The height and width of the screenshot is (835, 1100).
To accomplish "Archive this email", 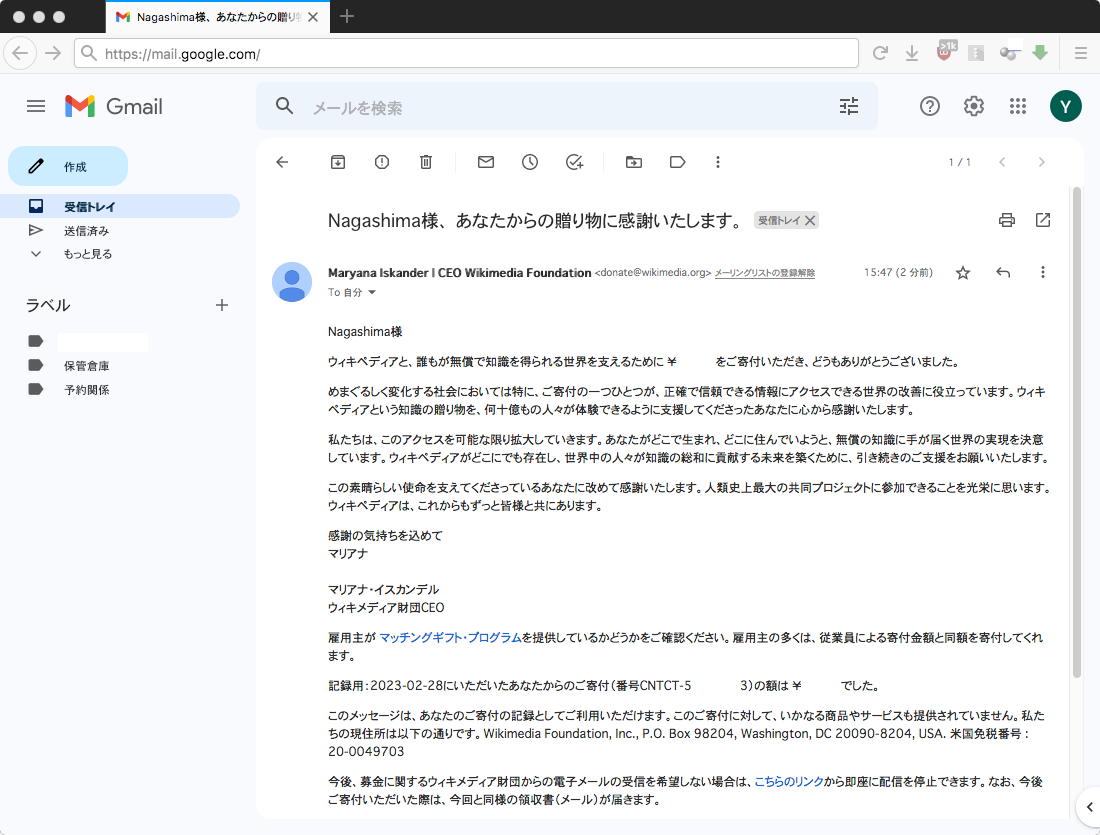I will tap(337, 162).
